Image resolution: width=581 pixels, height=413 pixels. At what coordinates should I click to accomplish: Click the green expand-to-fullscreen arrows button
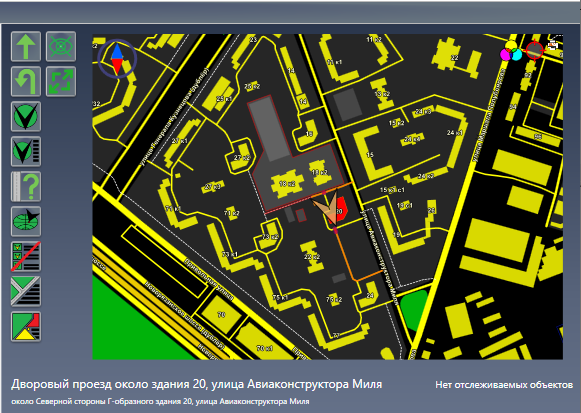(x=61, y=81)
